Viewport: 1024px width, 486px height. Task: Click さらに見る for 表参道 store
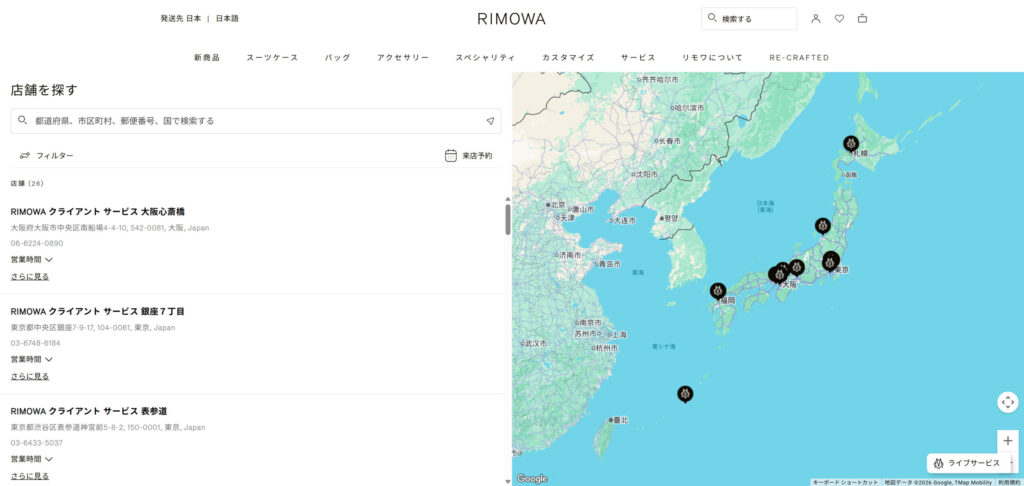click(x=30, y=476)
